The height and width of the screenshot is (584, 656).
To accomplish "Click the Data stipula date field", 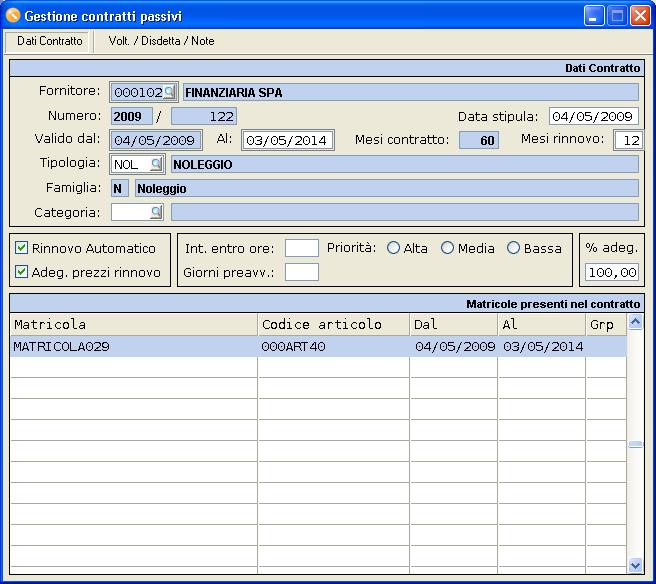I will tap(593, 116).
